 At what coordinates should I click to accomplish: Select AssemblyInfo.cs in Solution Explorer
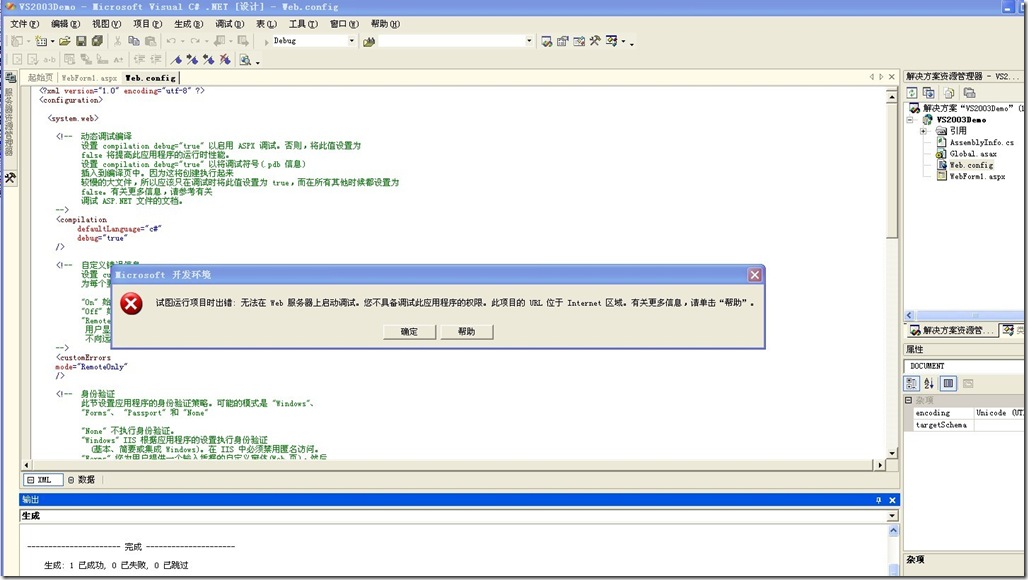click(x=981, y=142)
